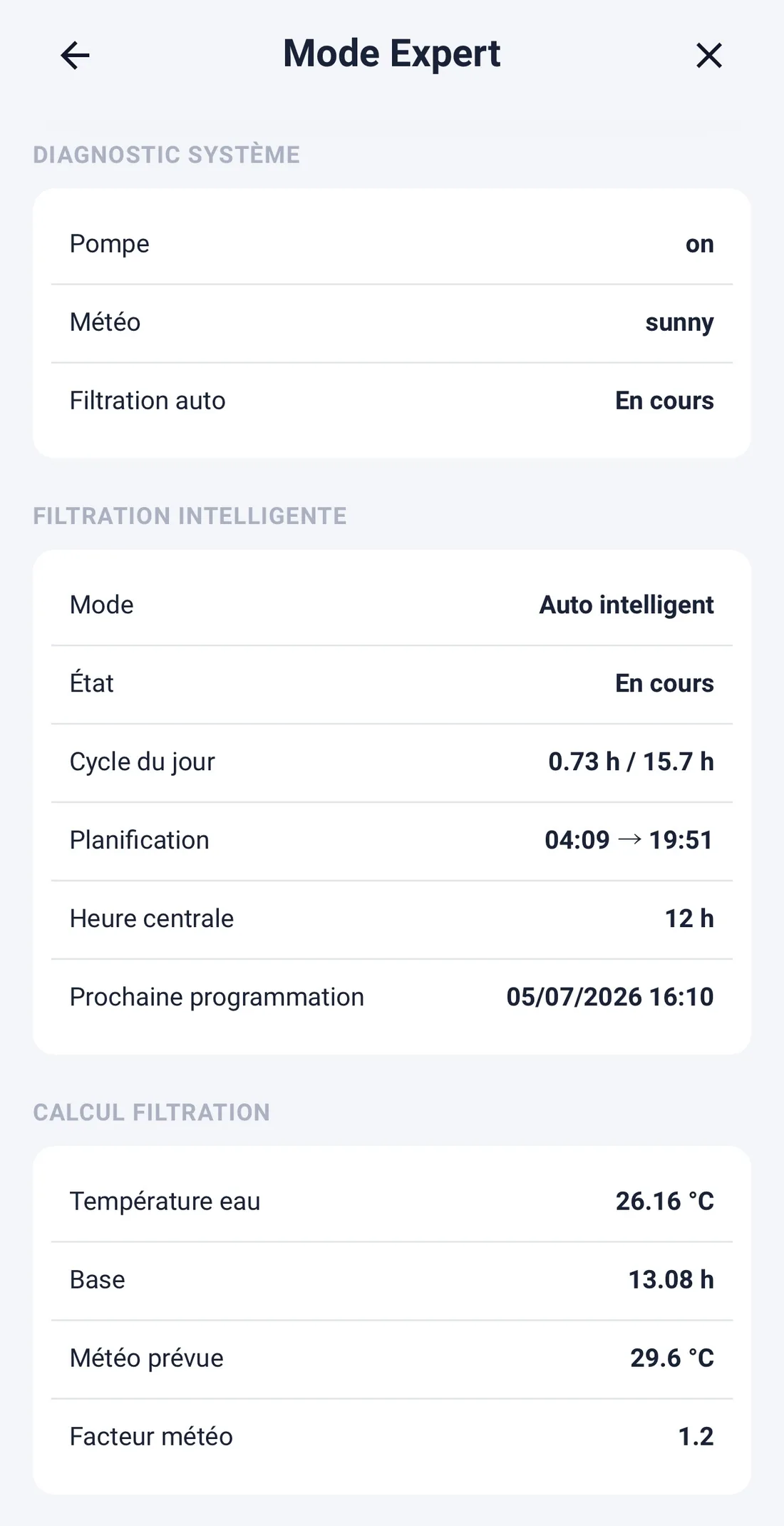Tap the back arrow icon
784x1526 pixels.
pyautogui.click(x=75, y=55)
